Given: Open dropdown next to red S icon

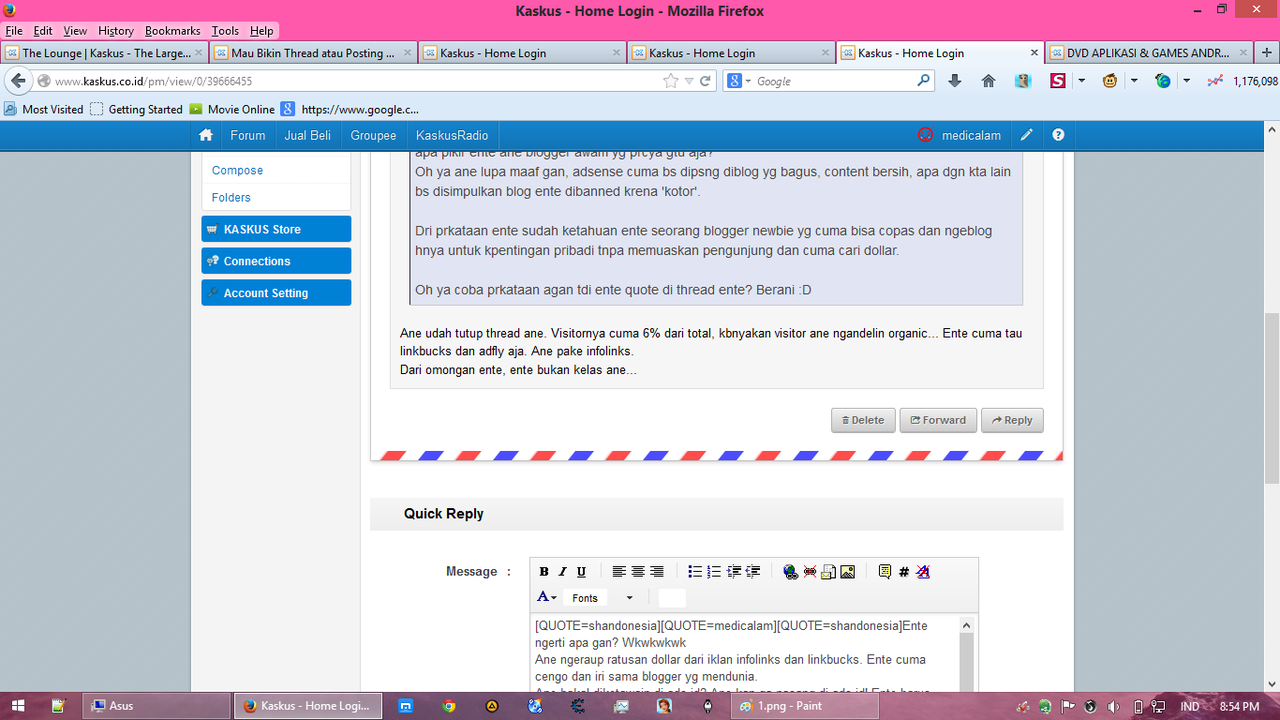Looking at the screenshot, I should pos(1081,81).
